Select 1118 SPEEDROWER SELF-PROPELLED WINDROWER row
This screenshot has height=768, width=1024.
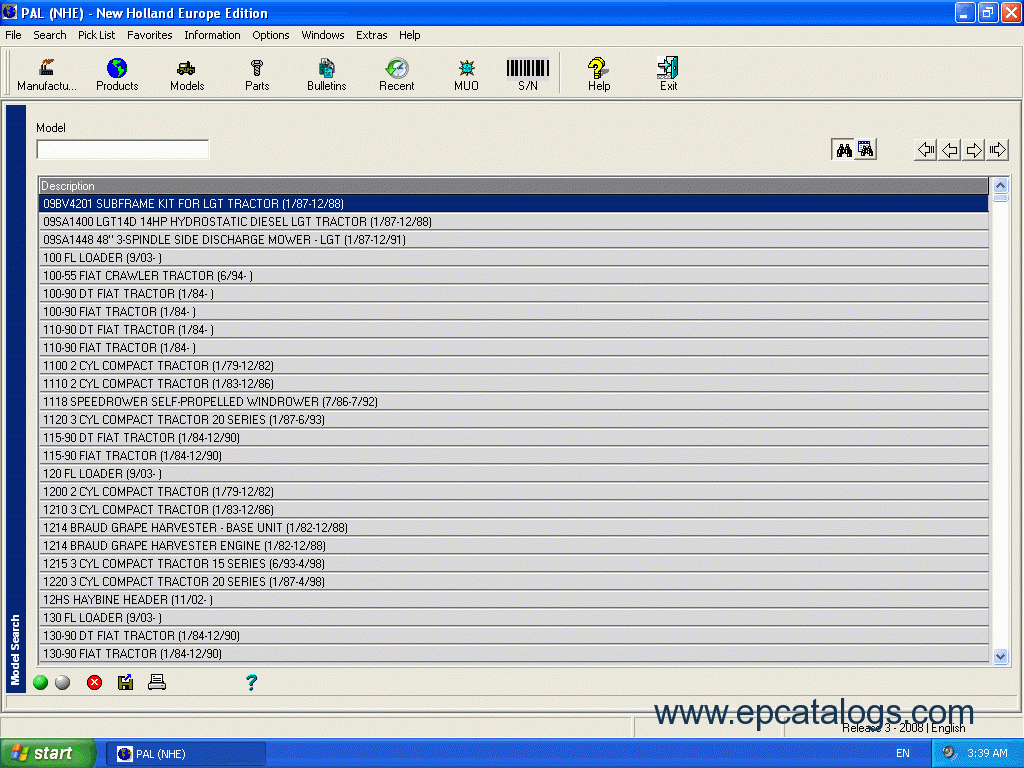[x=513, y=402]
